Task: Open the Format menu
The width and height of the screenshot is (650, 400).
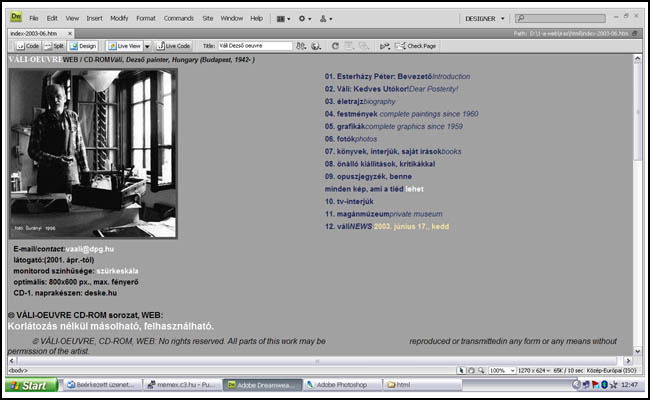Action: pos(146,19)
